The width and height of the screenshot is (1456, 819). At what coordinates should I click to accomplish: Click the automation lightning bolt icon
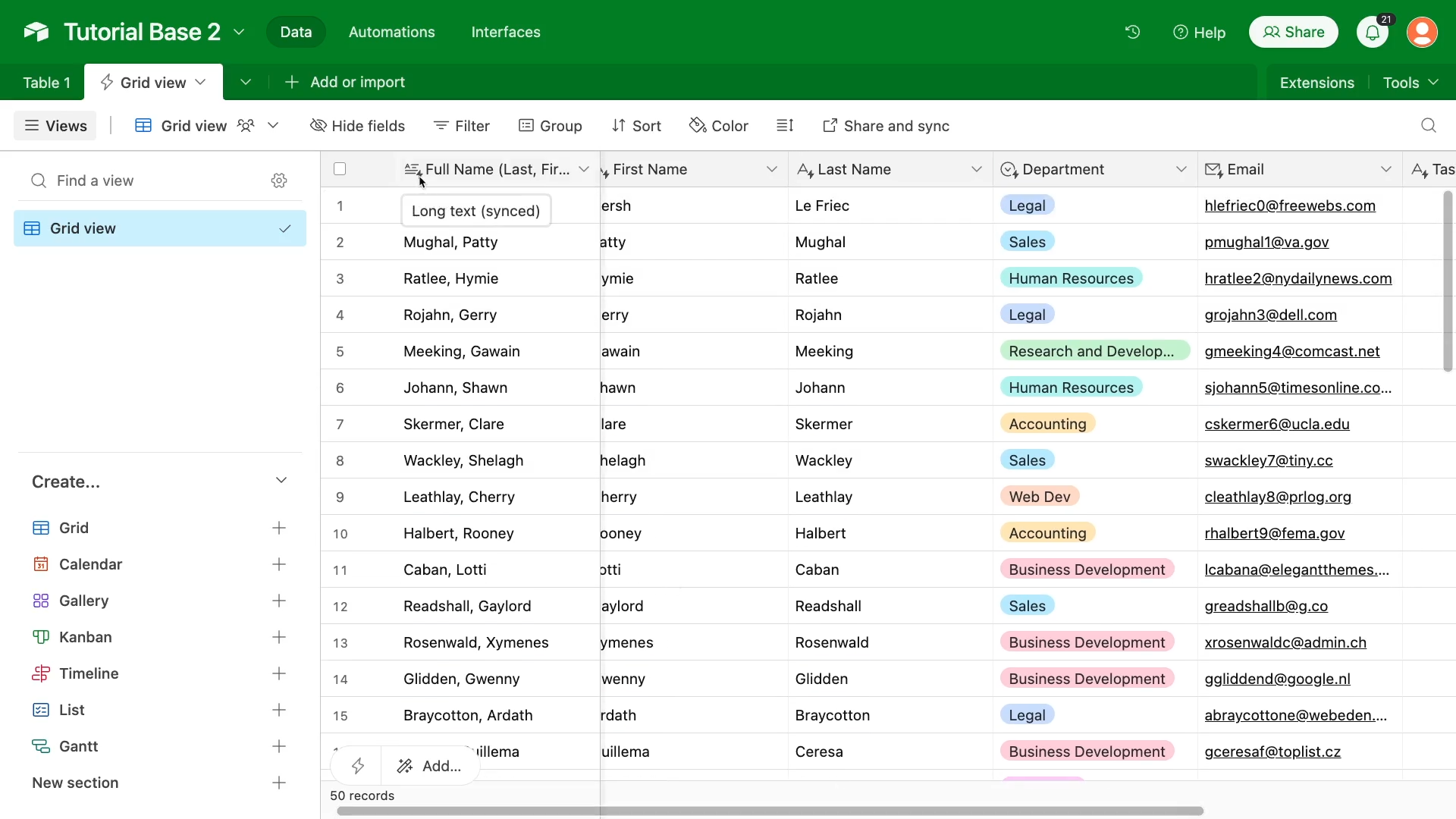coord(358,766)
